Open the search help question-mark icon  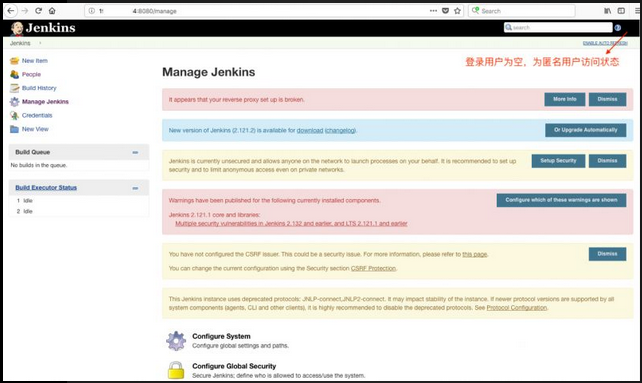(x=618, y=28)
